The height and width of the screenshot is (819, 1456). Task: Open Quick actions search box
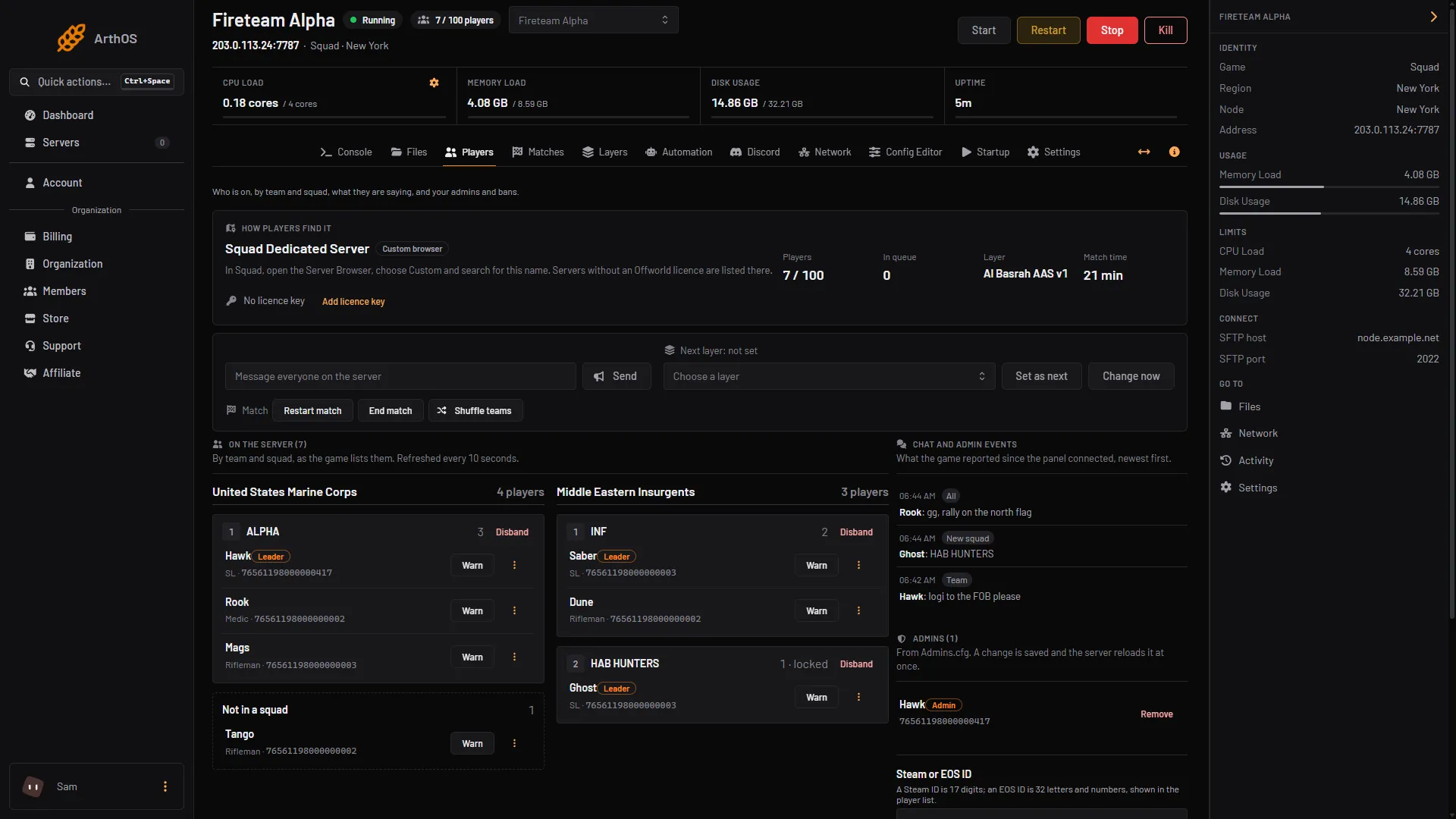tap(96, 82)
